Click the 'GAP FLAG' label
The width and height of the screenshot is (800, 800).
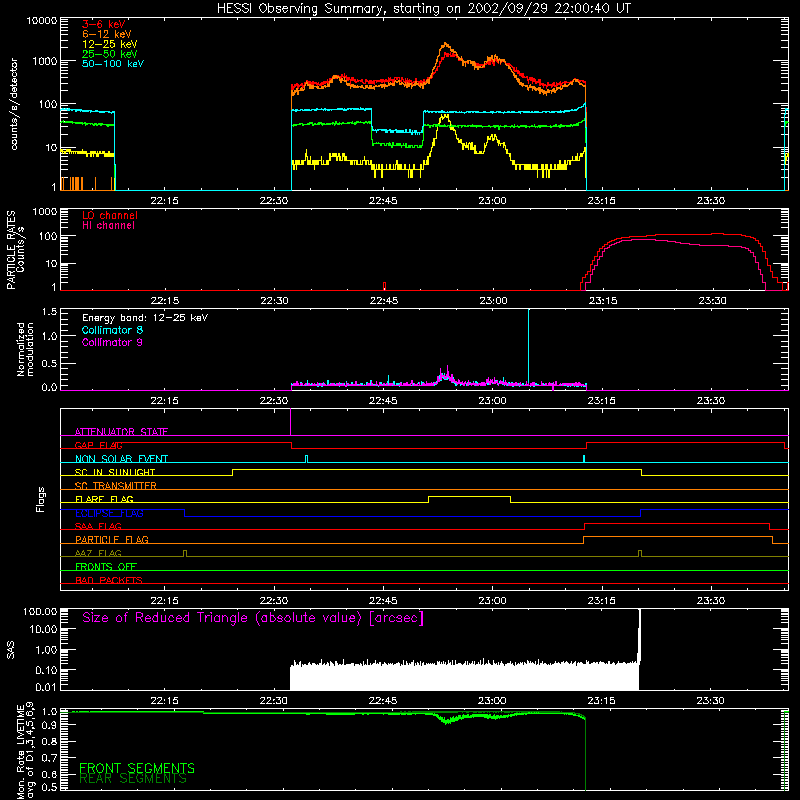(x=98, y=445)
